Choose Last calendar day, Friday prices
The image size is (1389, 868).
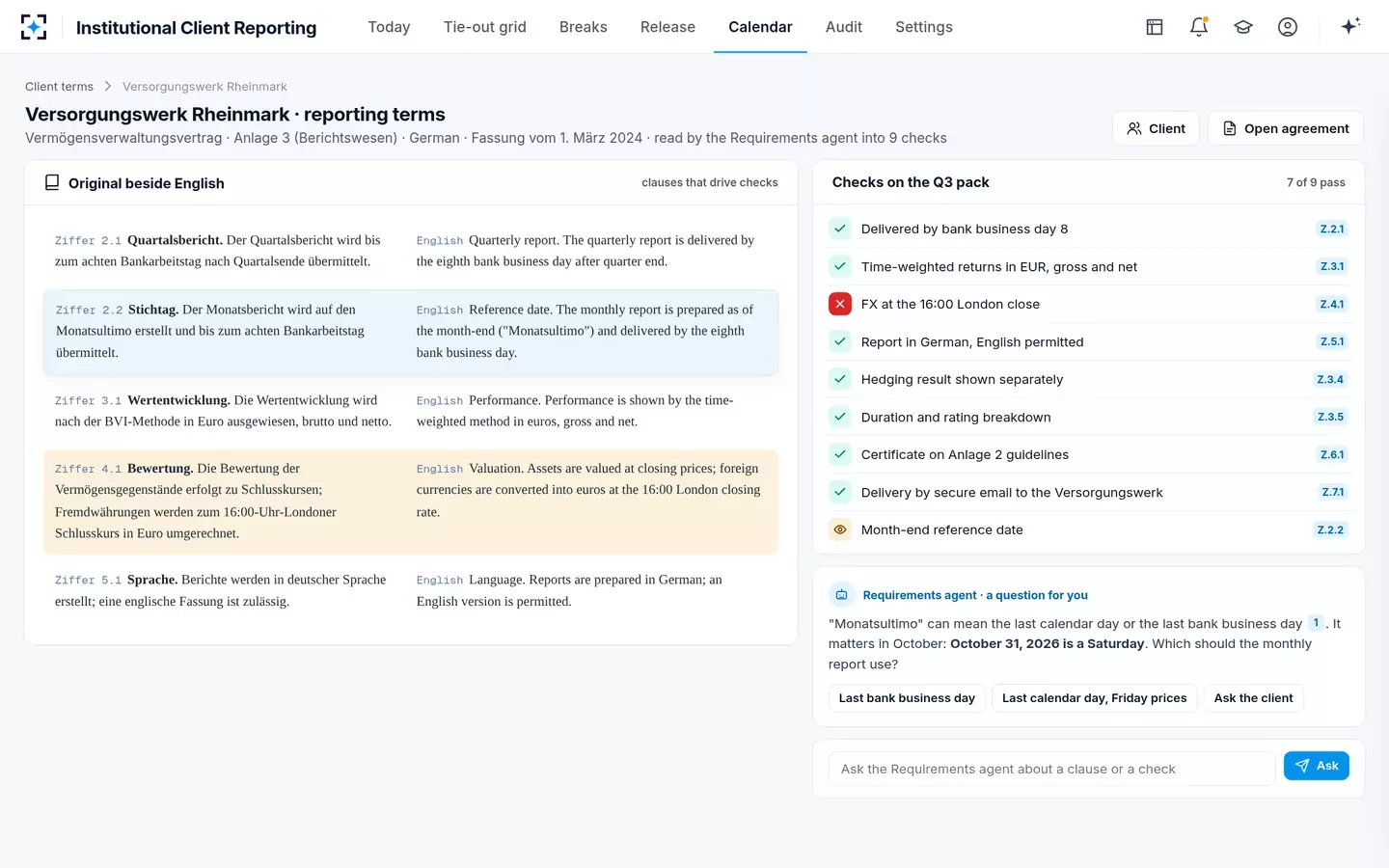pyautogui.click(x=1095, y=698)
